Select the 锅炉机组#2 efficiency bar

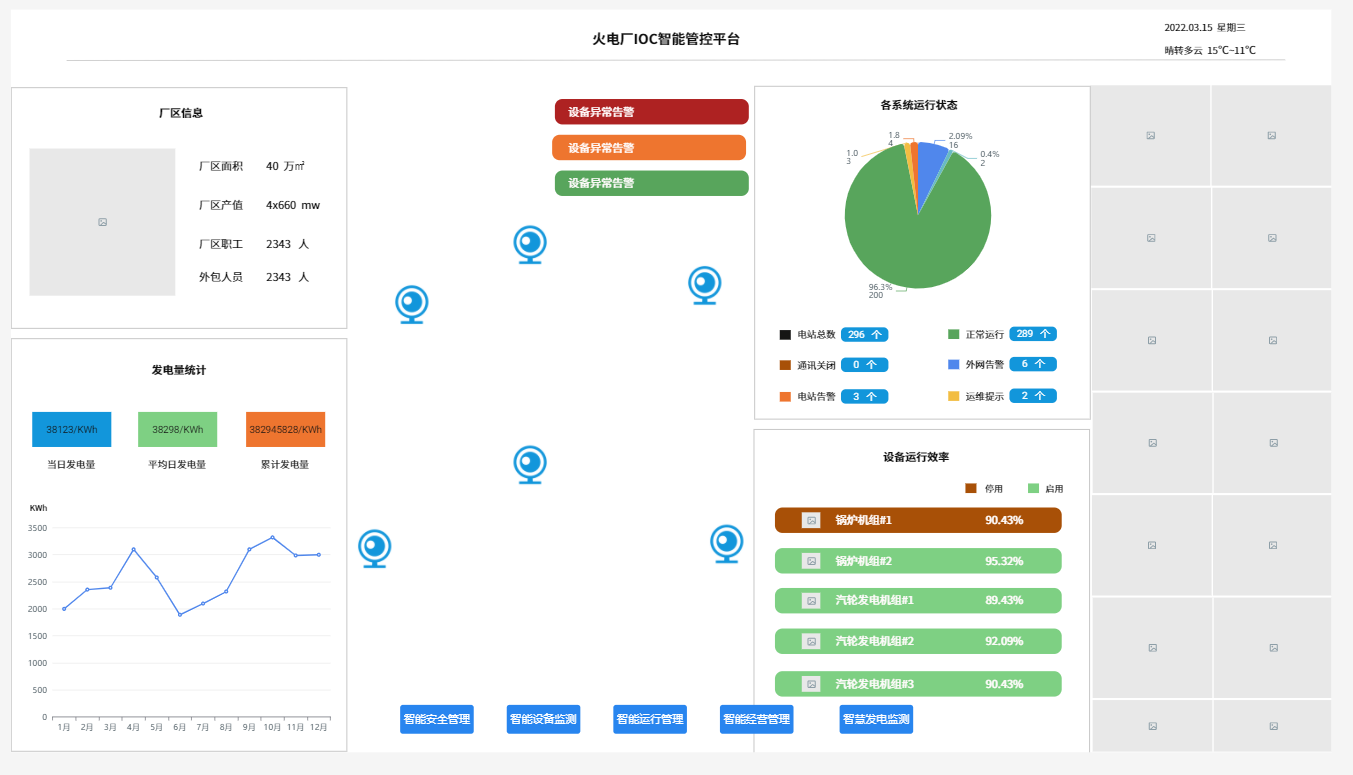coord(918,561)
